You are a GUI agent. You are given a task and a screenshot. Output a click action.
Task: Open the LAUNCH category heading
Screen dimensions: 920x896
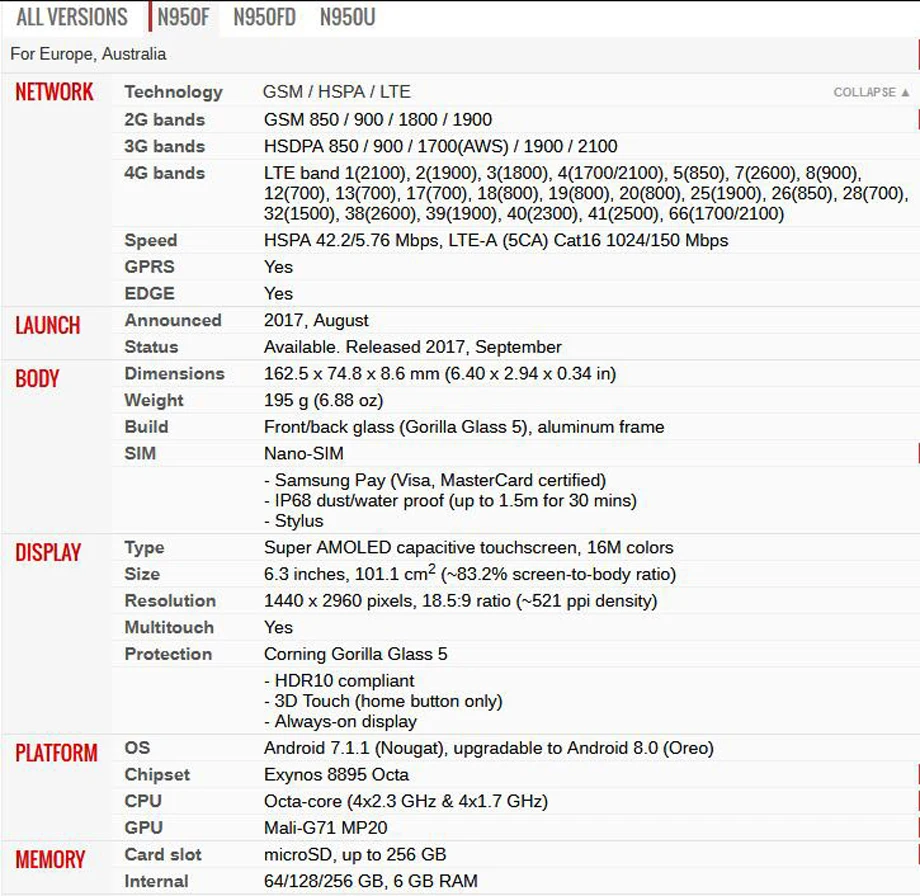pyautogui.click(x=48, y=326)
